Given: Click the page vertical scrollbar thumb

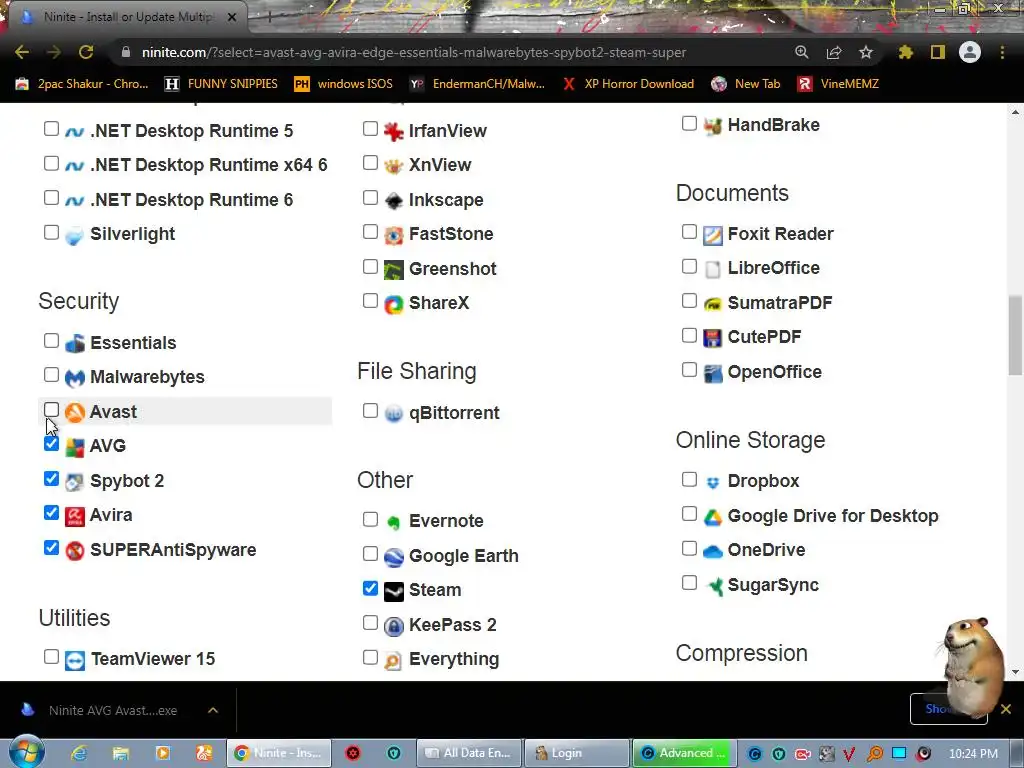Looking at the screenshot, I should [x=1015, y=335].
